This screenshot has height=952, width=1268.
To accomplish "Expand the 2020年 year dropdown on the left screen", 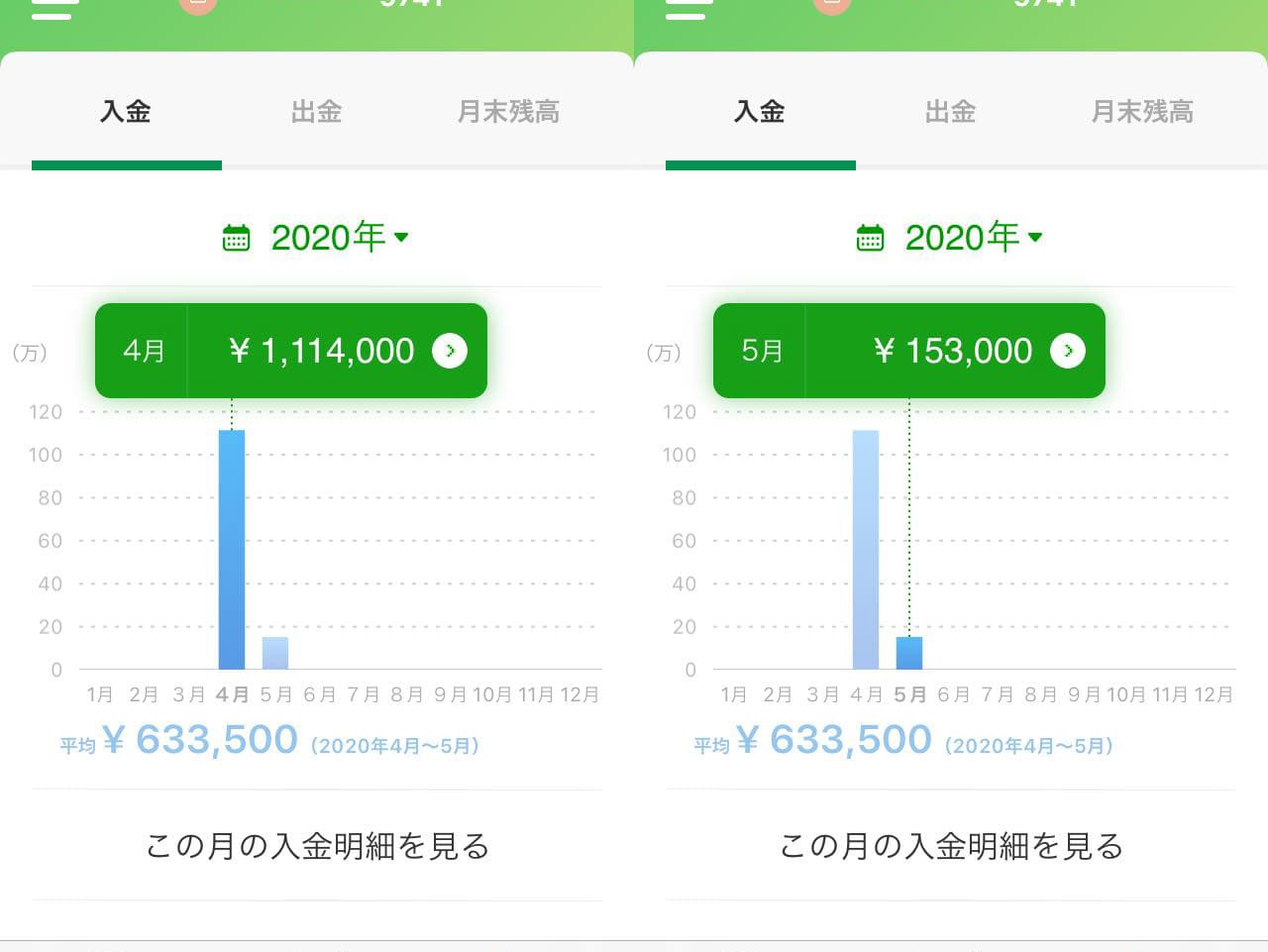I will tap(340, 237).
